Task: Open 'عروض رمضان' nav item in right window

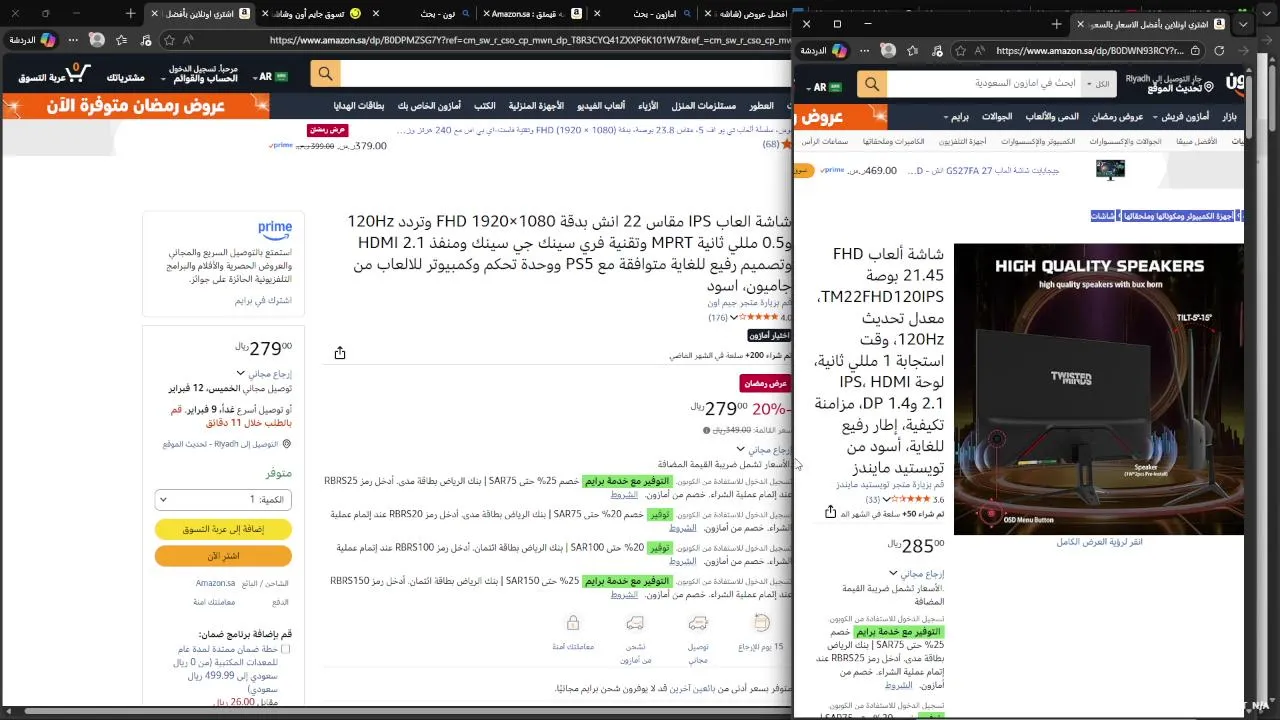Action: (1117, 116)
